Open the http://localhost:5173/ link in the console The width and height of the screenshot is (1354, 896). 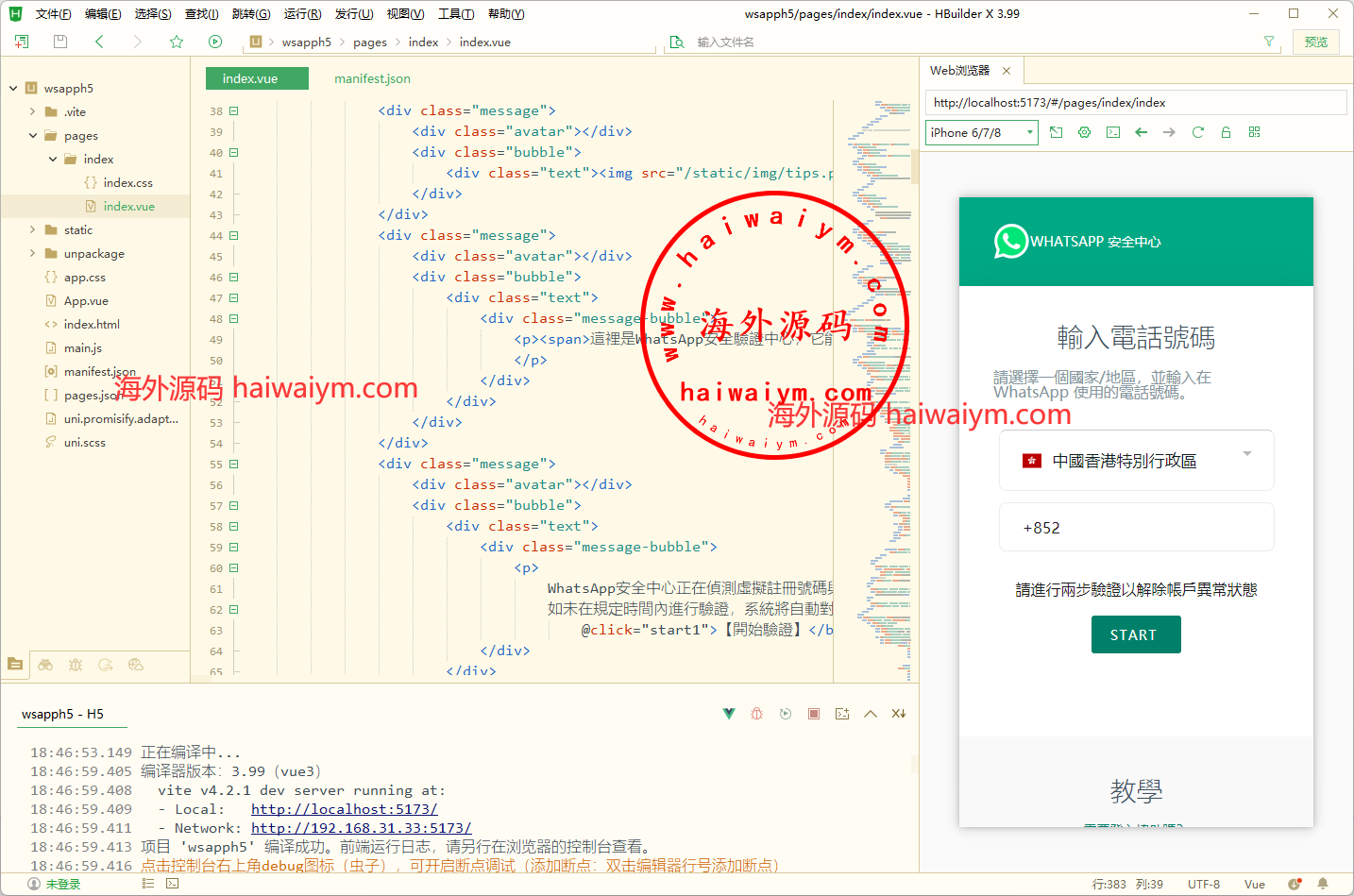344,809
